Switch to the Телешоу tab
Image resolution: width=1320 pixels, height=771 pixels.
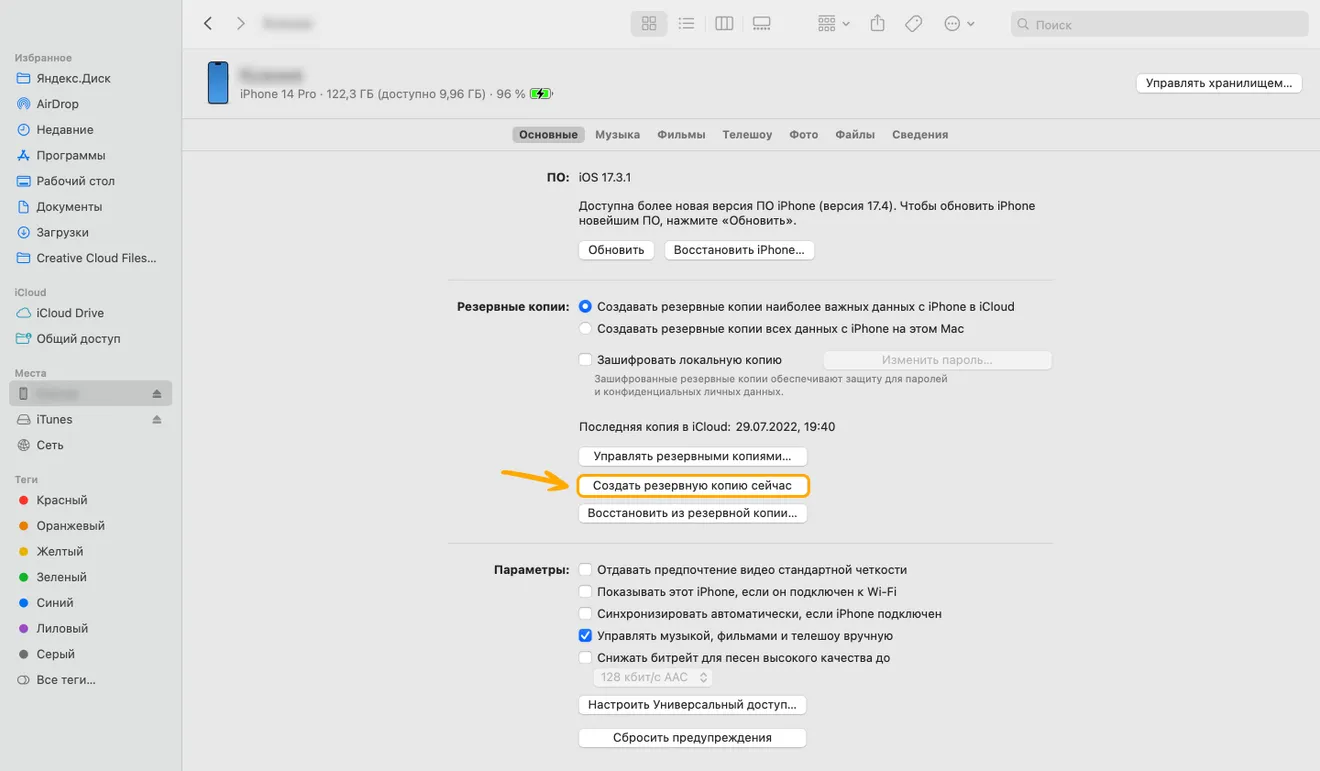747,134
